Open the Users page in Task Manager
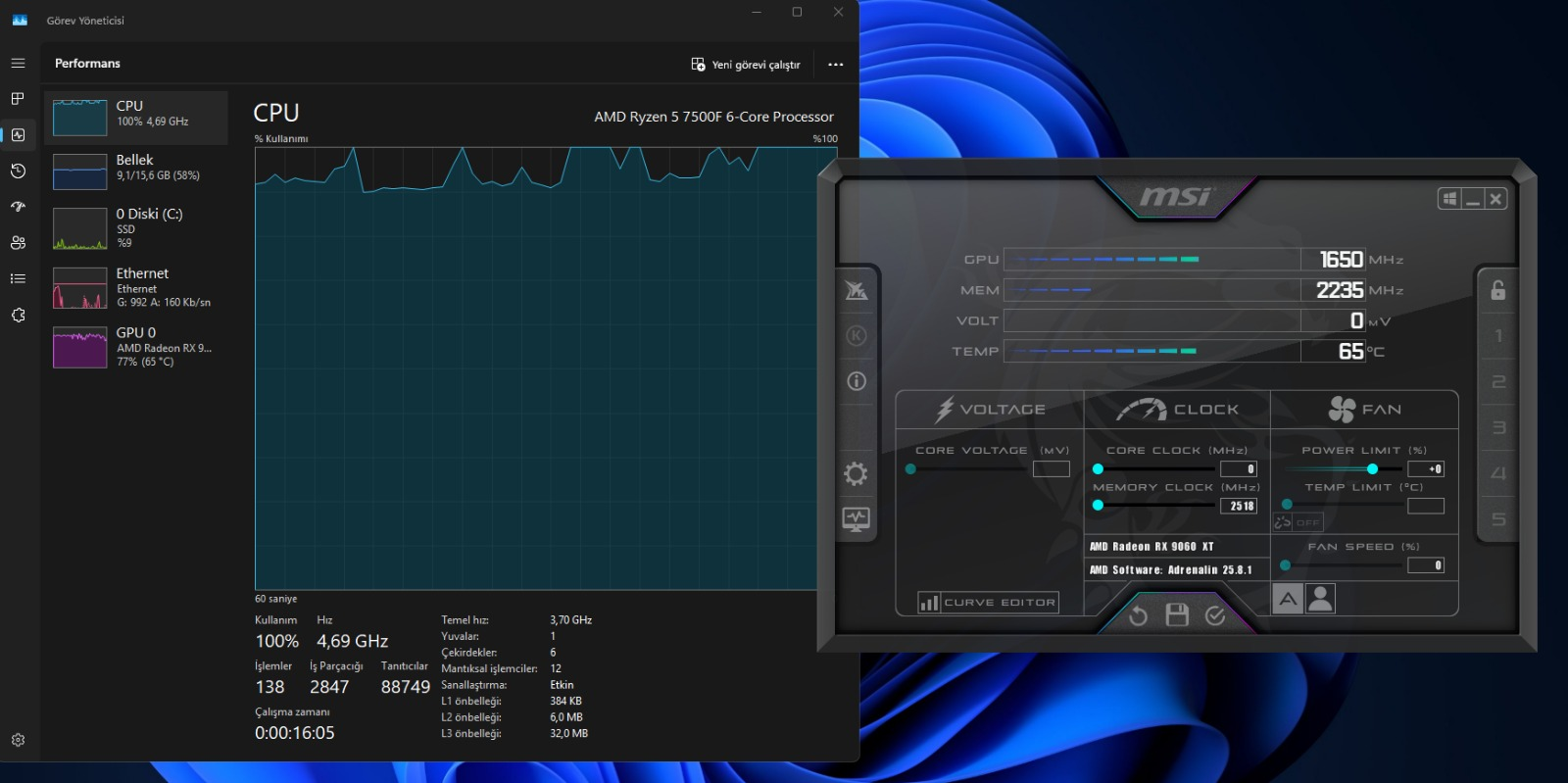This screenshot has width=1568, height=783. 18,243
